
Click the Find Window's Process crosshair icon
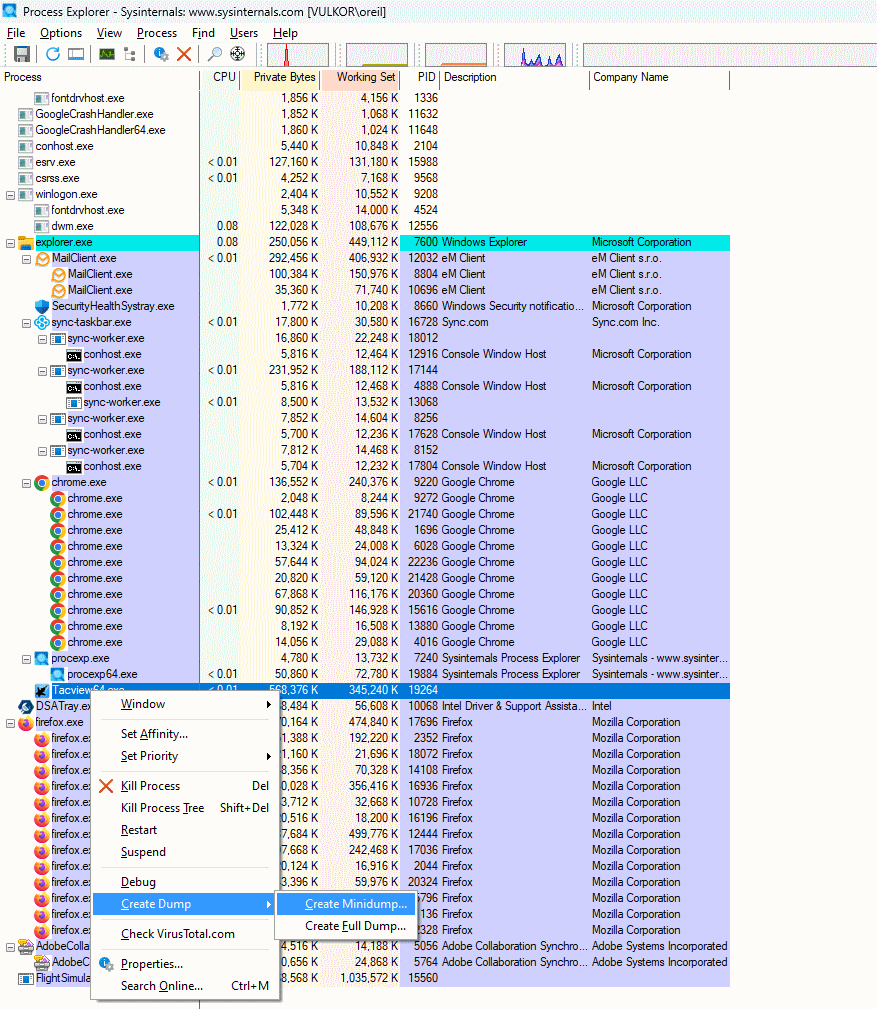tap(237, 55)
